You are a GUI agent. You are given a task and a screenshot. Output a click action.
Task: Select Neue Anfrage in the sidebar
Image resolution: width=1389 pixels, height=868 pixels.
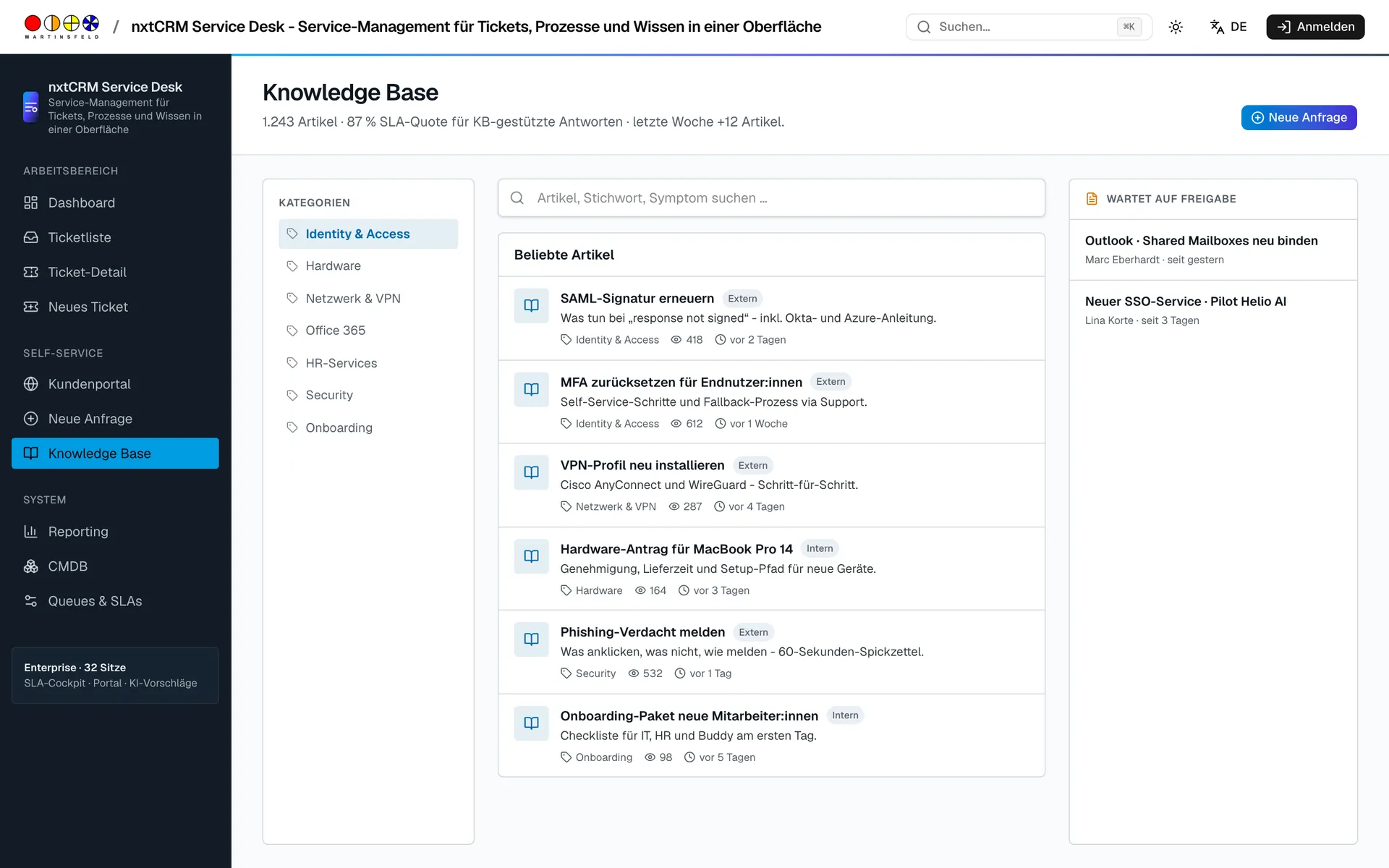coord(115,419)
